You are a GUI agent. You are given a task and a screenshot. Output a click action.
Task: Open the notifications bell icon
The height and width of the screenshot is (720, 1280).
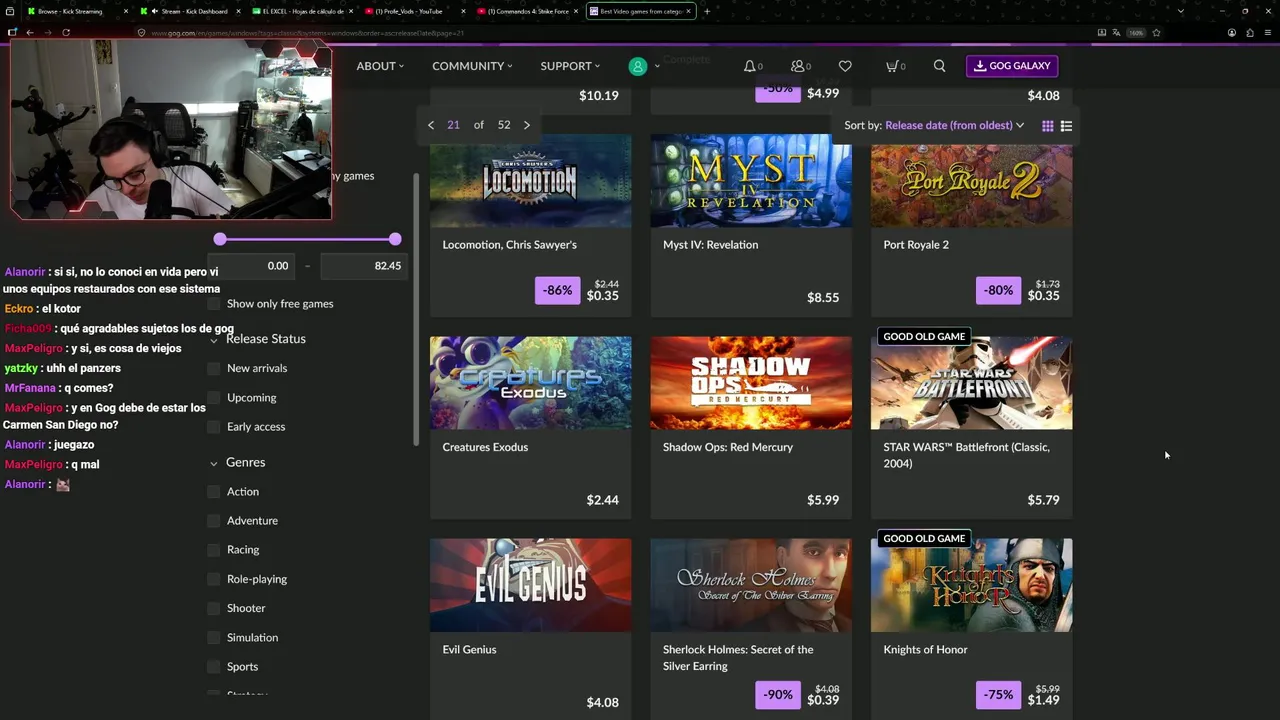coord(749,66)
